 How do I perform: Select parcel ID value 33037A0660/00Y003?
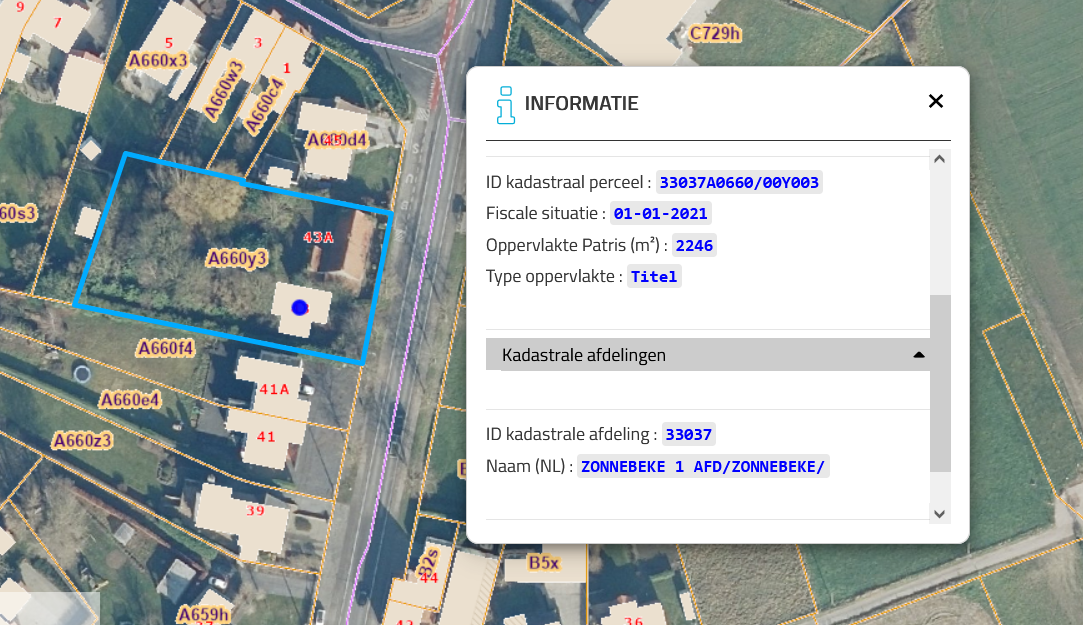point(739,182)
